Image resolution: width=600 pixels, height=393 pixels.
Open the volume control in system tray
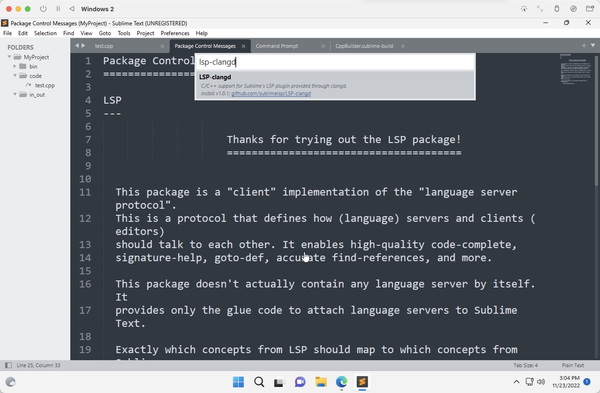541,382
